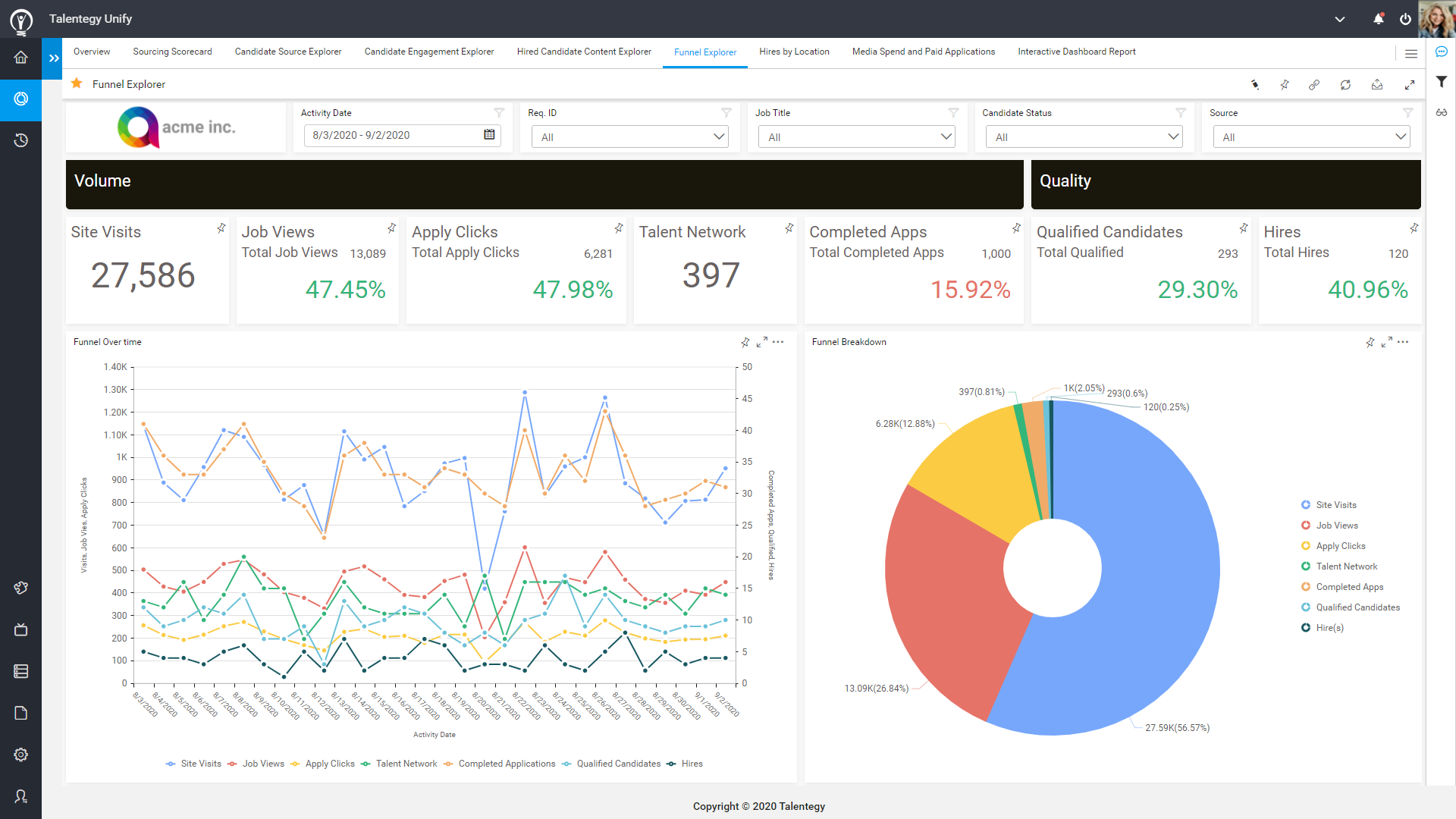Click the power logout icon
This screenshot has width=1456, height=819.
pos(1405,19)
